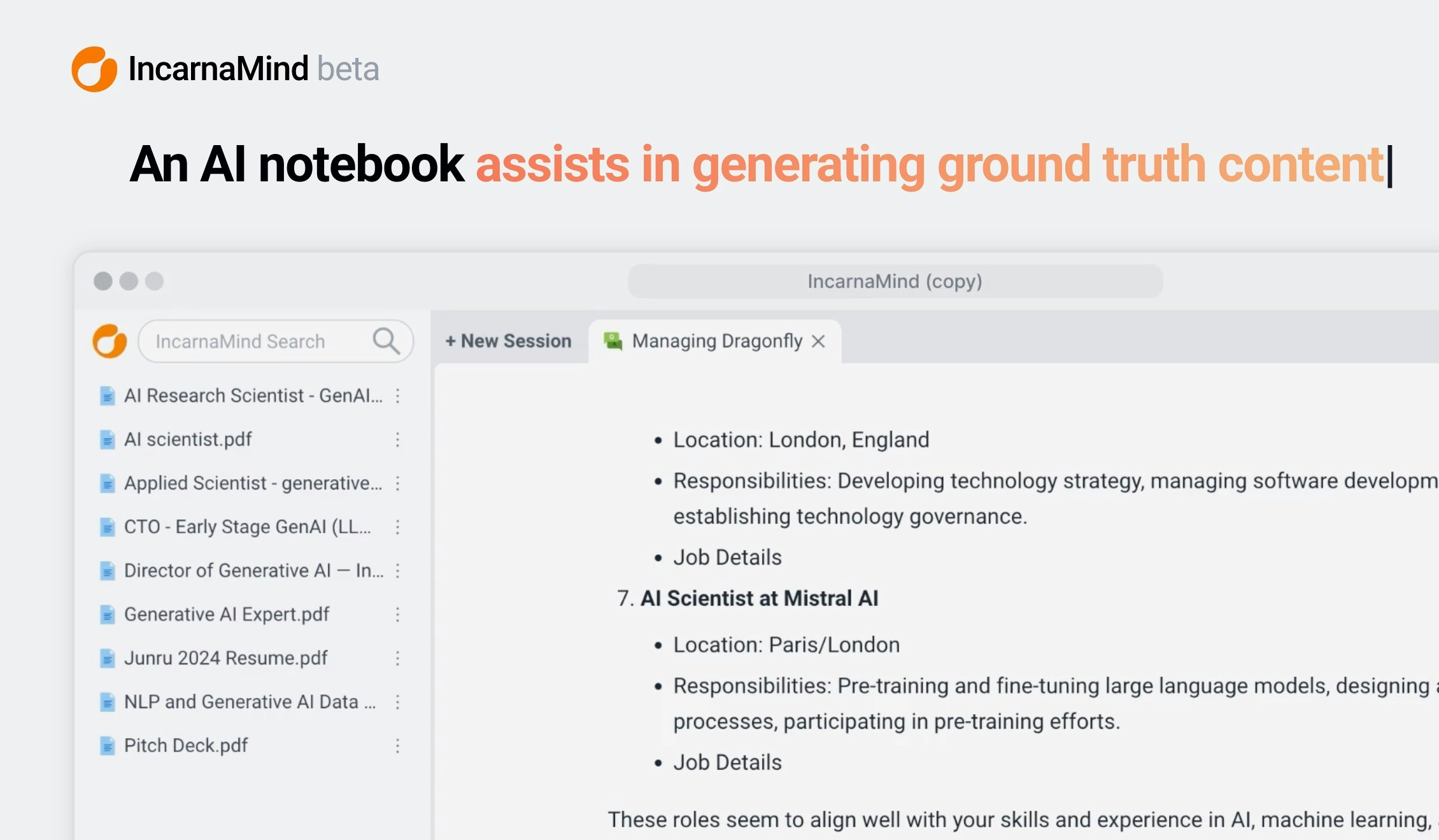Click the orange IncarnaMind sidebar logo
The height and width of the screenshot is (840, 1439).
tap(110, 341)
